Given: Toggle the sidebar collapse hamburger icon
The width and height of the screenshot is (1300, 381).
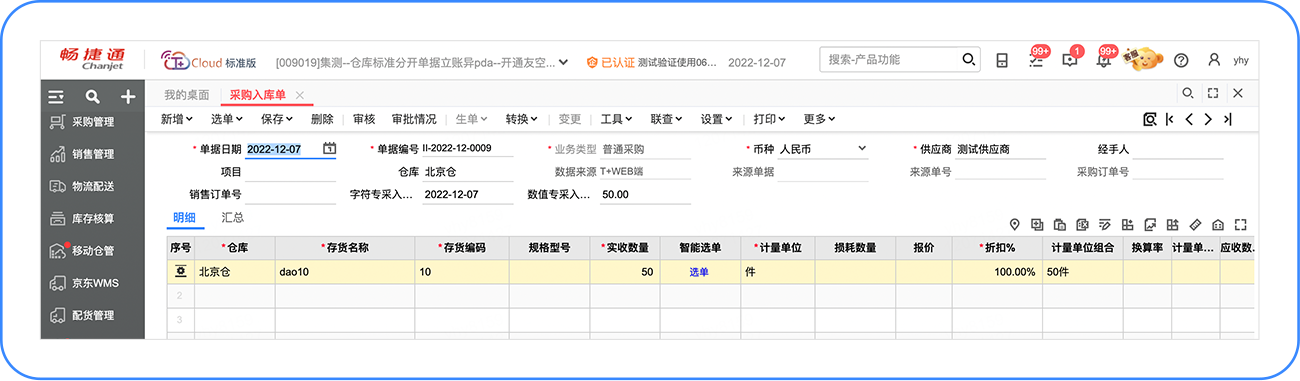Looking at the screenshot, I should point(56,97).
